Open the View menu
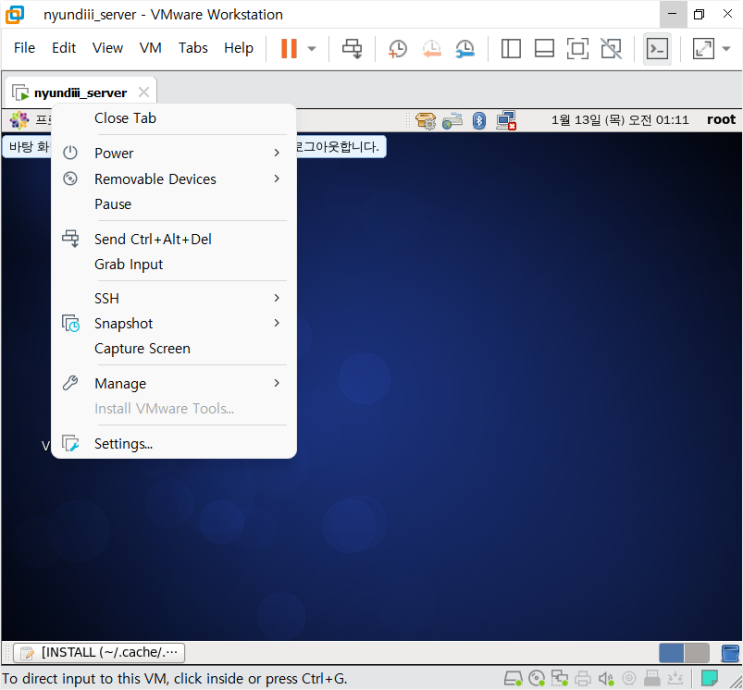This screenshot has height=690, width=743. click(108, 48)
